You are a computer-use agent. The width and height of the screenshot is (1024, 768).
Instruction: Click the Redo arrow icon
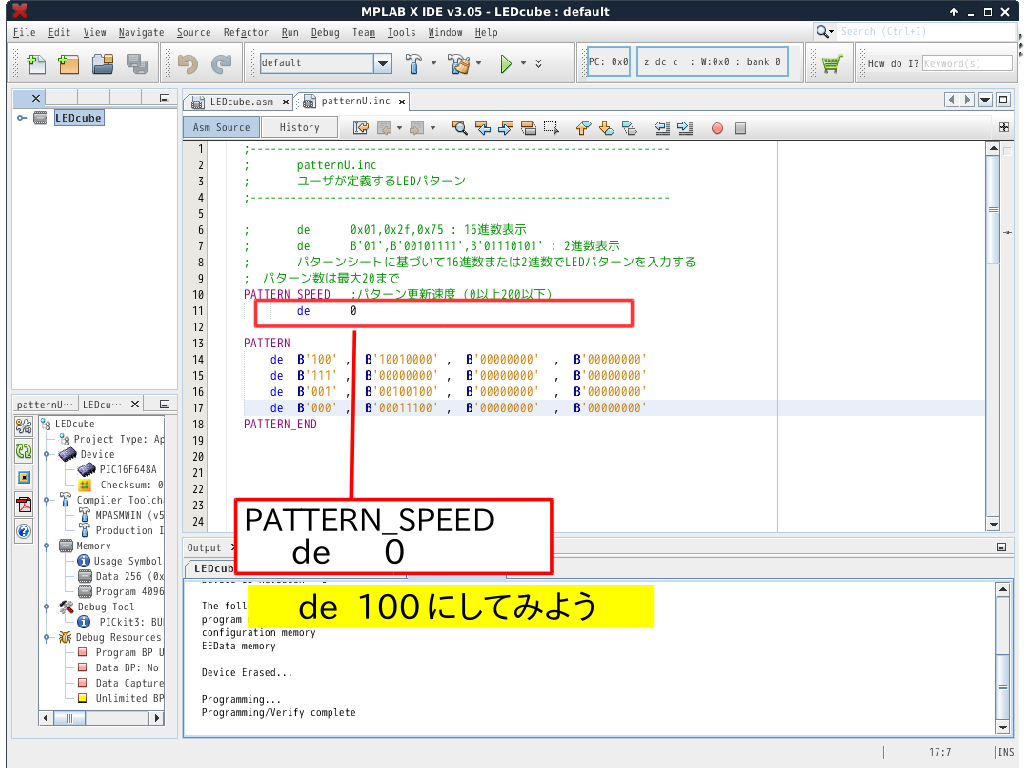[221, 63]
